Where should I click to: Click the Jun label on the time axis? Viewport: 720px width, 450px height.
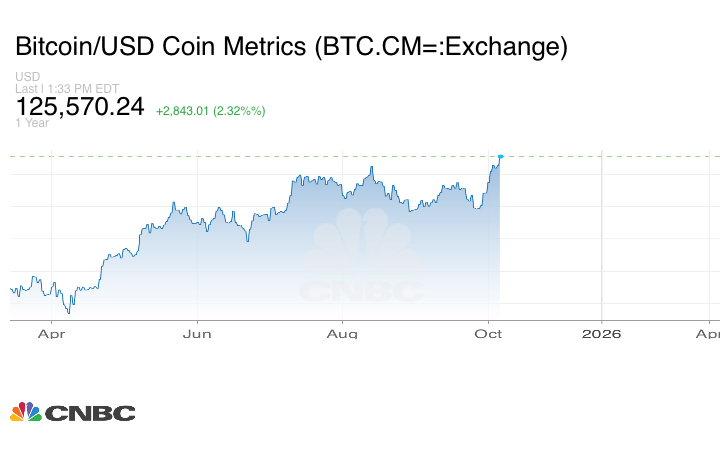198,333
